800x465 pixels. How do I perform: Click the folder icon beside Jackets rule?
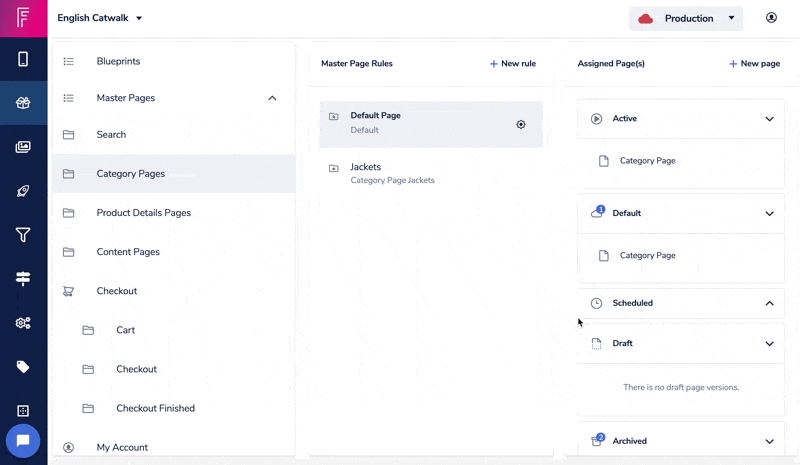334,168
